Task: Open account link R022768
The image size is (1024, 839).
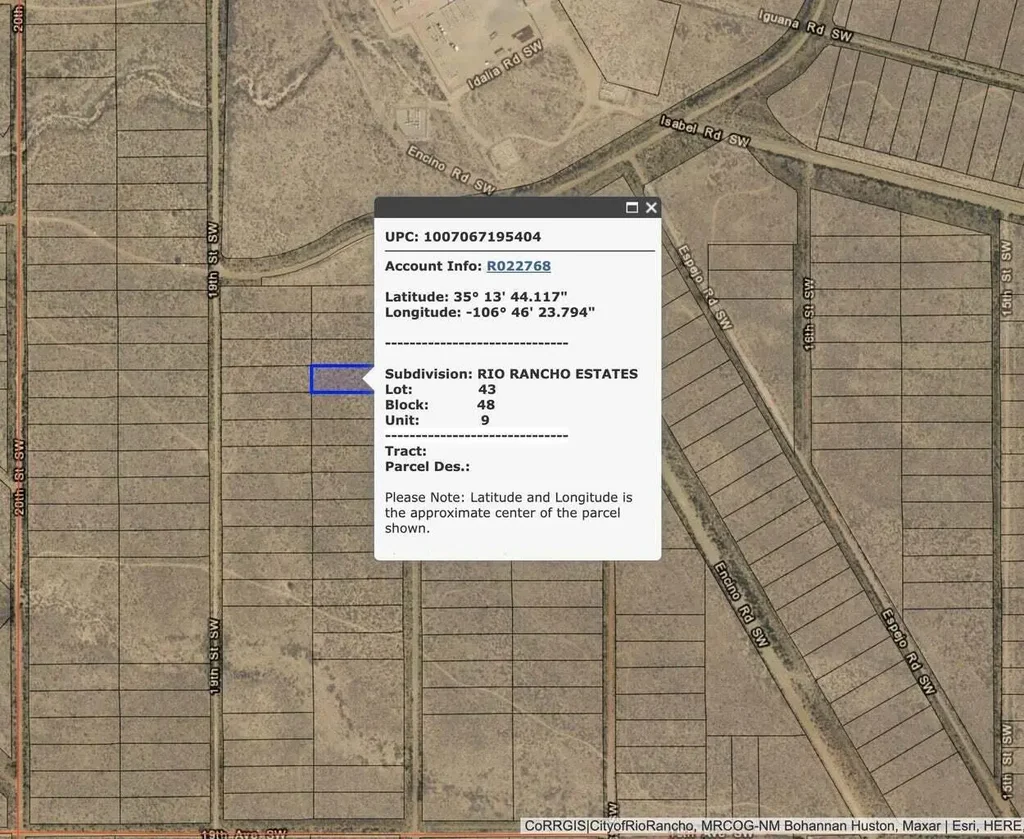Action: point(518,266)
